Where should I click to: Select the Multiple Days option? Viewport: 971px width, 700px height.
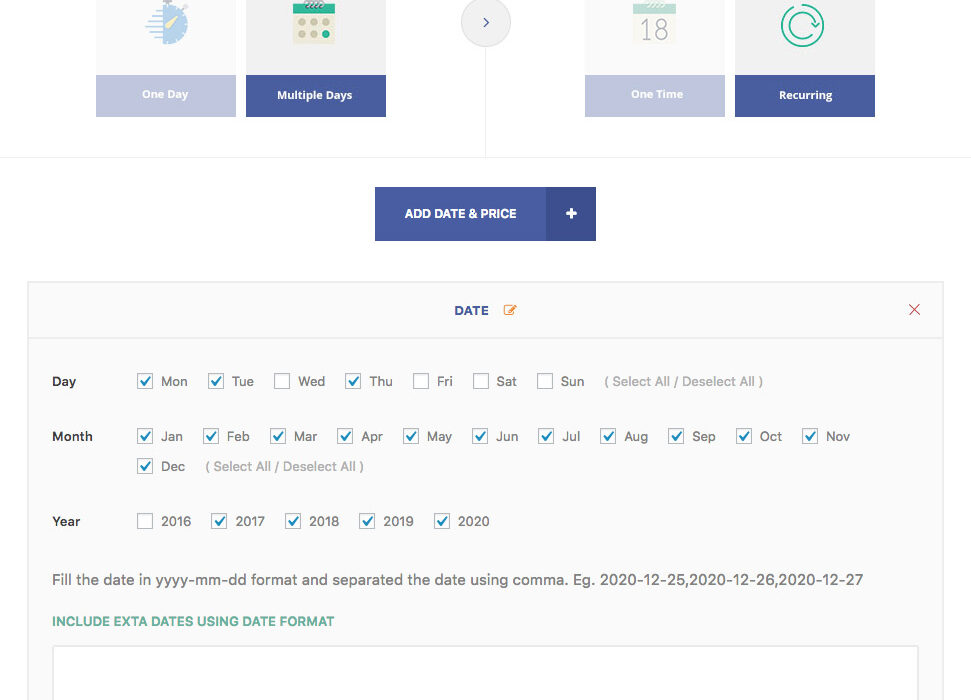point(315,96)
